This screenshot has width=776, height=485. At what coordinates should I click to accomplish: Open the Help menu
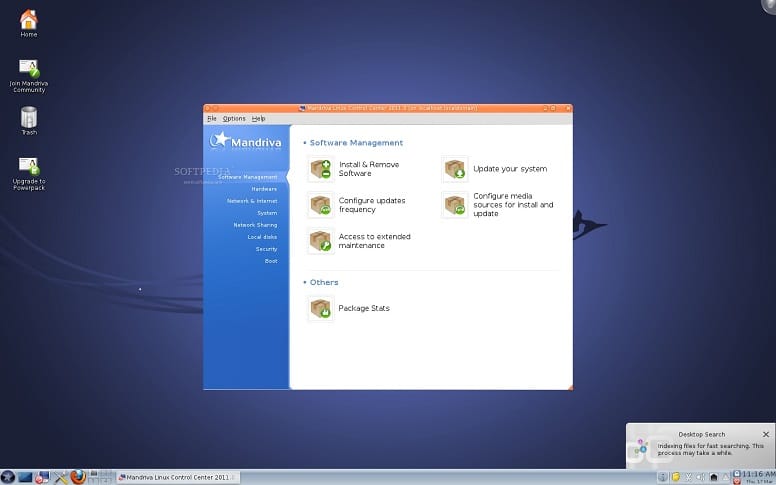pos(258,119)
